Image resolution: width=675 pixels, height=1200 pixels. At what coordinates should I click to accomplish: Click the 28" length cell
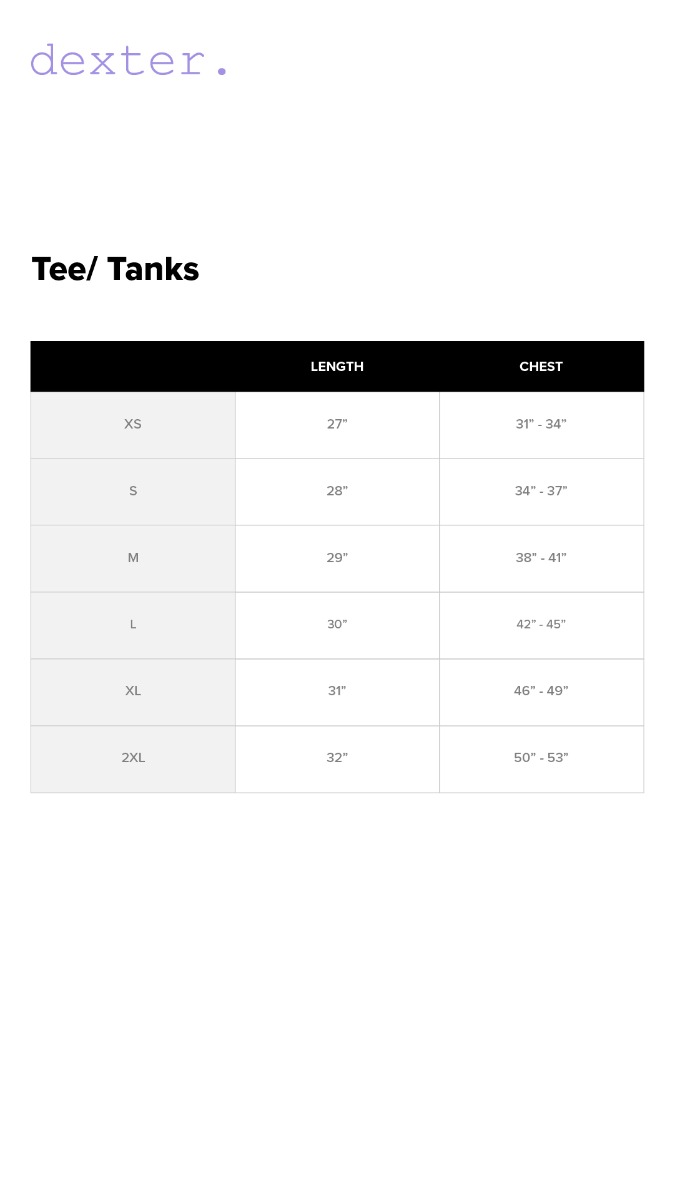click(337, 491)
